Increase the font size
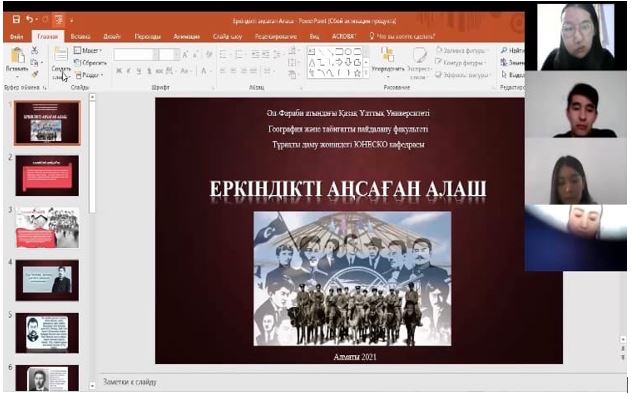Viewport: 631px width, 394px height. [x=185, y=55]
